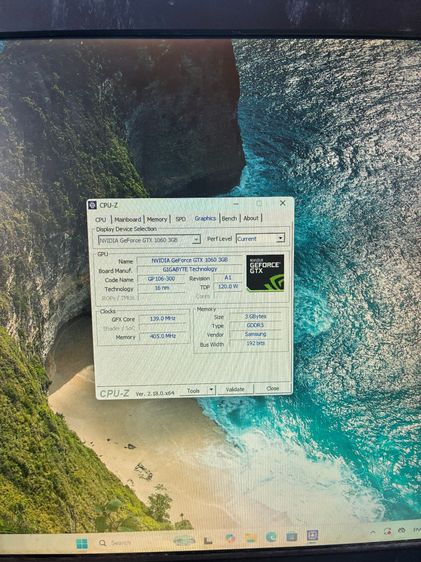
Task: Select the Graphics tab
Action: click(205, 218)
